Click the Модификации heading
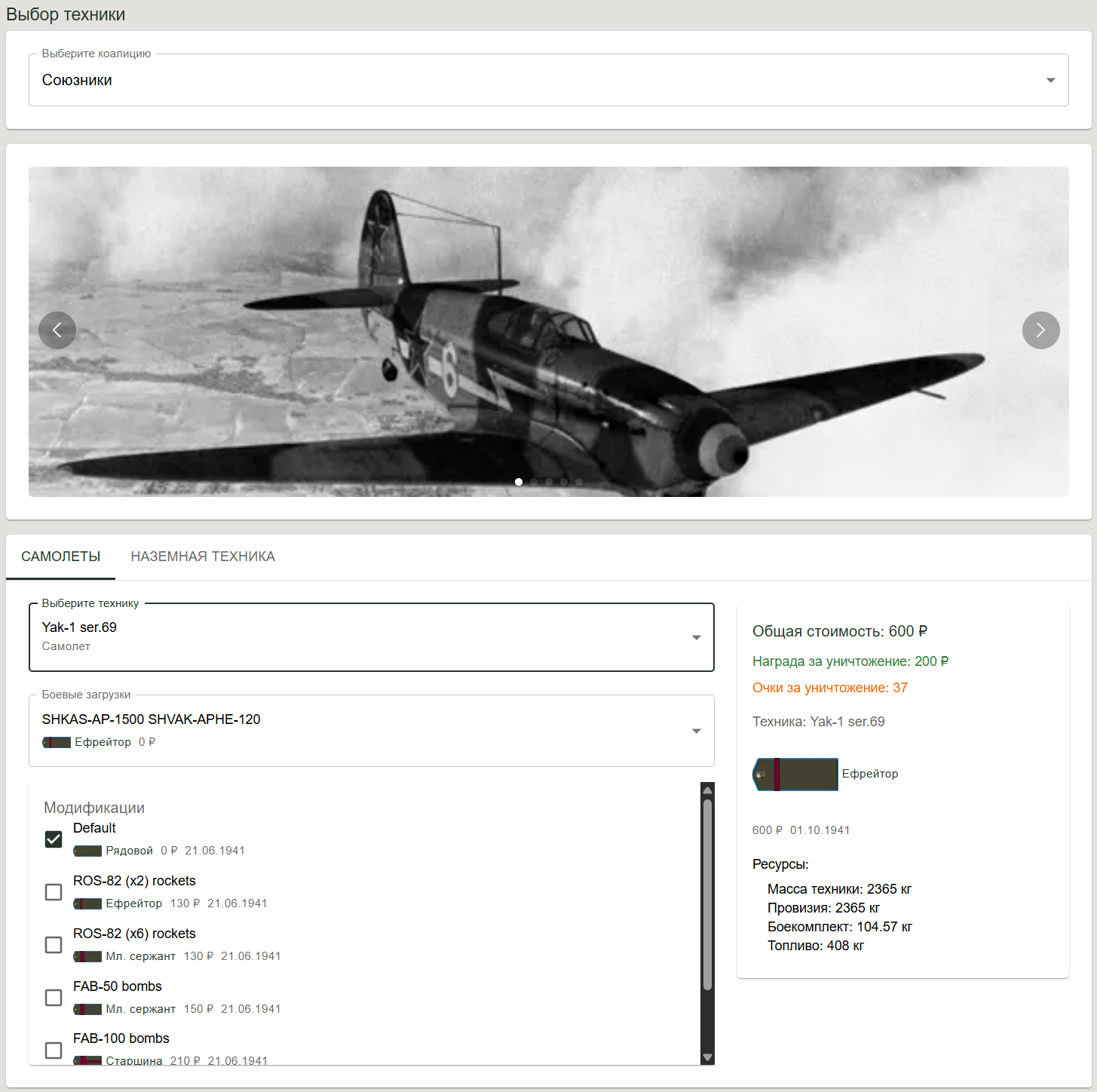Viewport: 1097px width, 1092px height. click(94, 808)
